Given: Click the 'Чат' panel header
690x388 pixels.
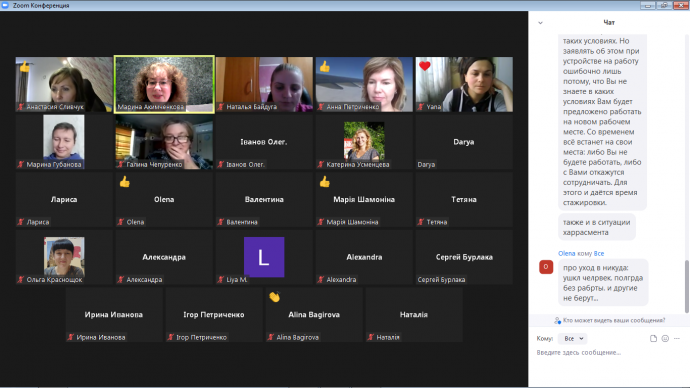Looking at the screenshot, I should pos(609,22).
